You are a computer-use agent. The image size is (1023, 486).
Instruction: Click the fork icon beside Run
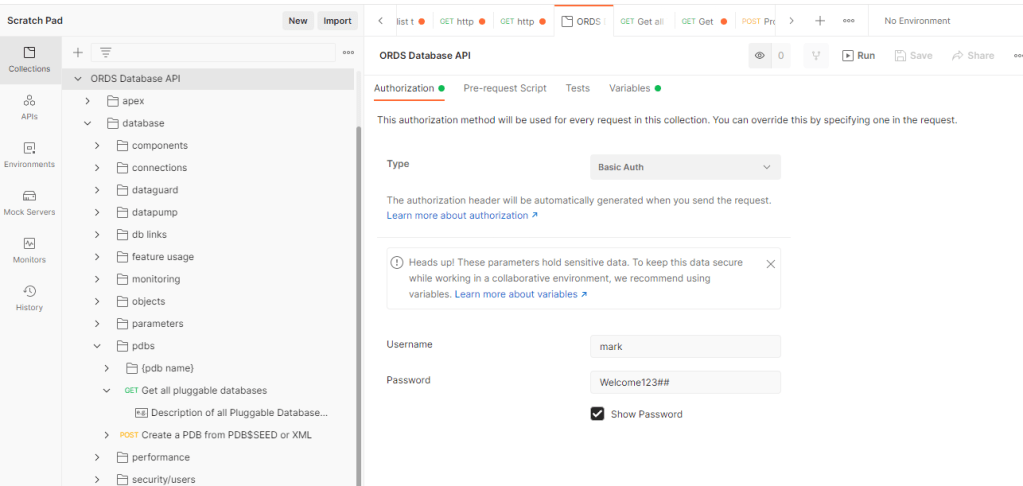point(816,56)
